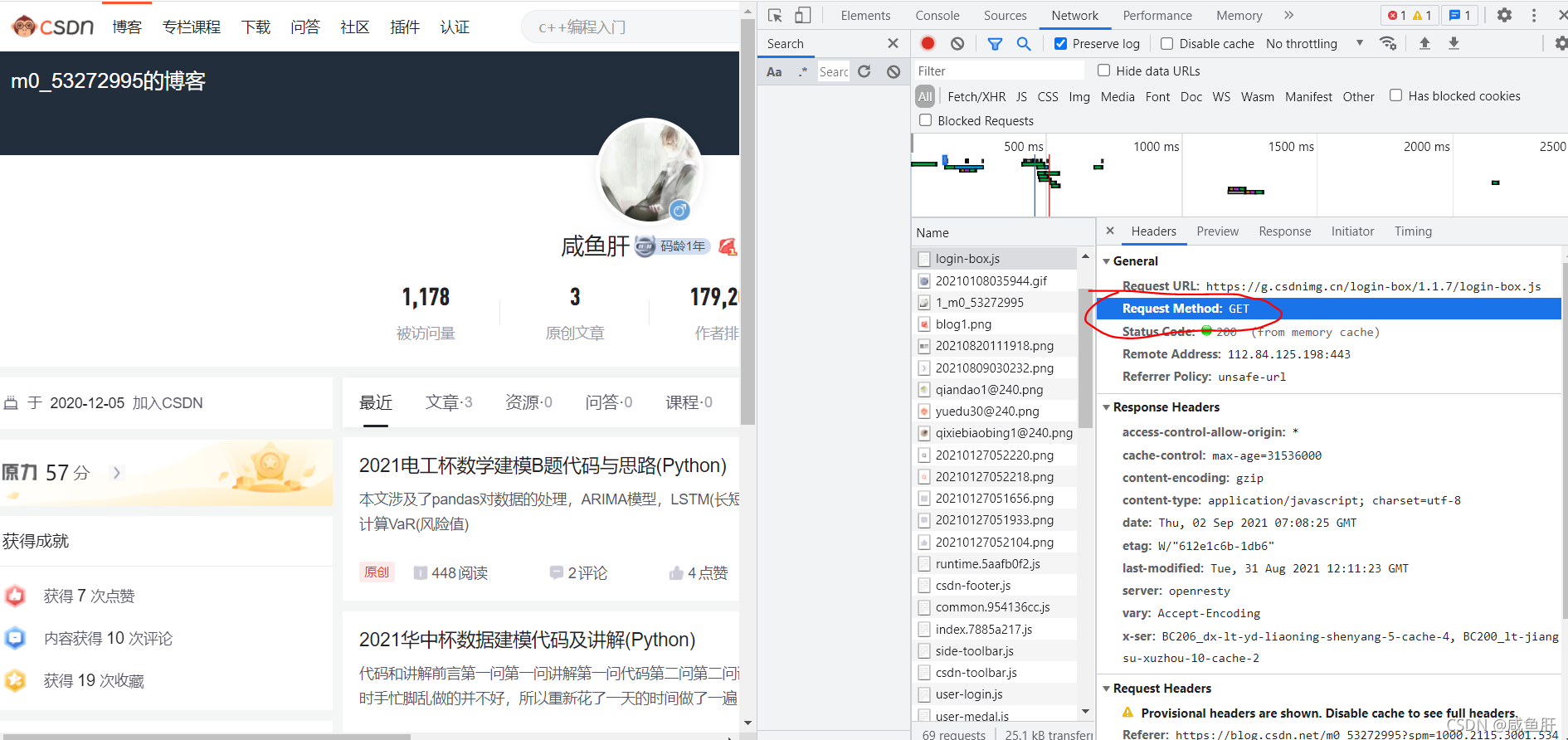Viewport: 1568px width, 740px height.
Task: Check Hide data URLs
Action: [1103, 71]
